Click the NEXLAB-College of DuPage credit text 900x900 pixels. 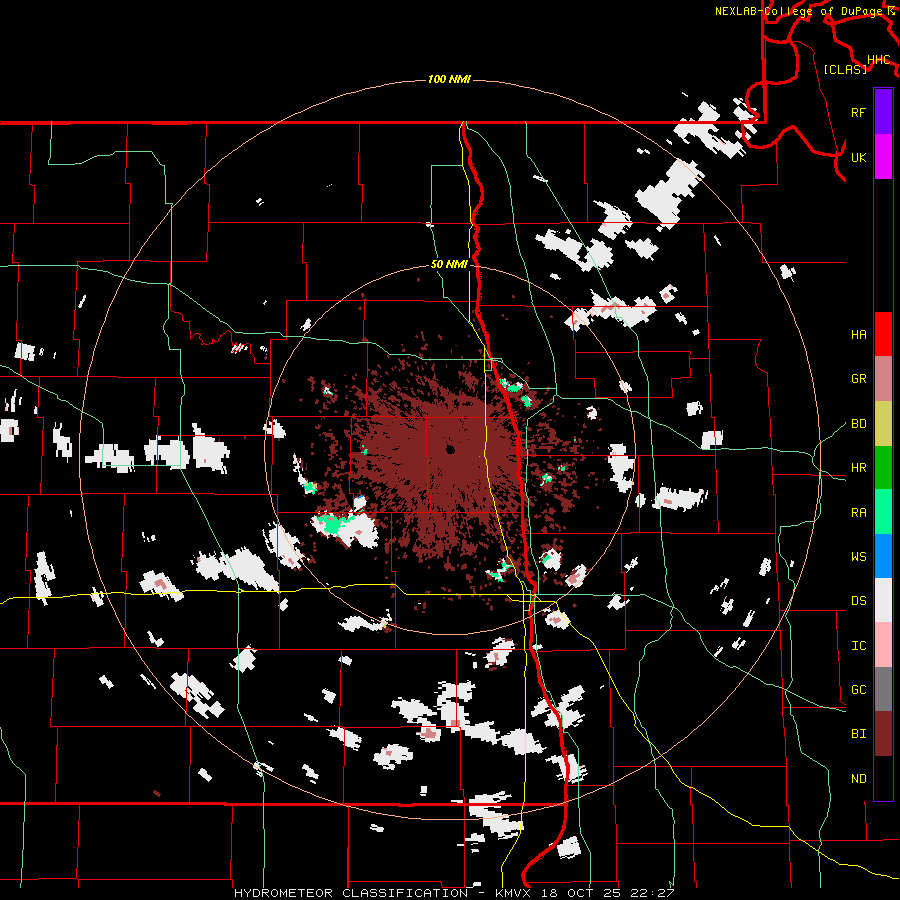click(x=798, y=11)
